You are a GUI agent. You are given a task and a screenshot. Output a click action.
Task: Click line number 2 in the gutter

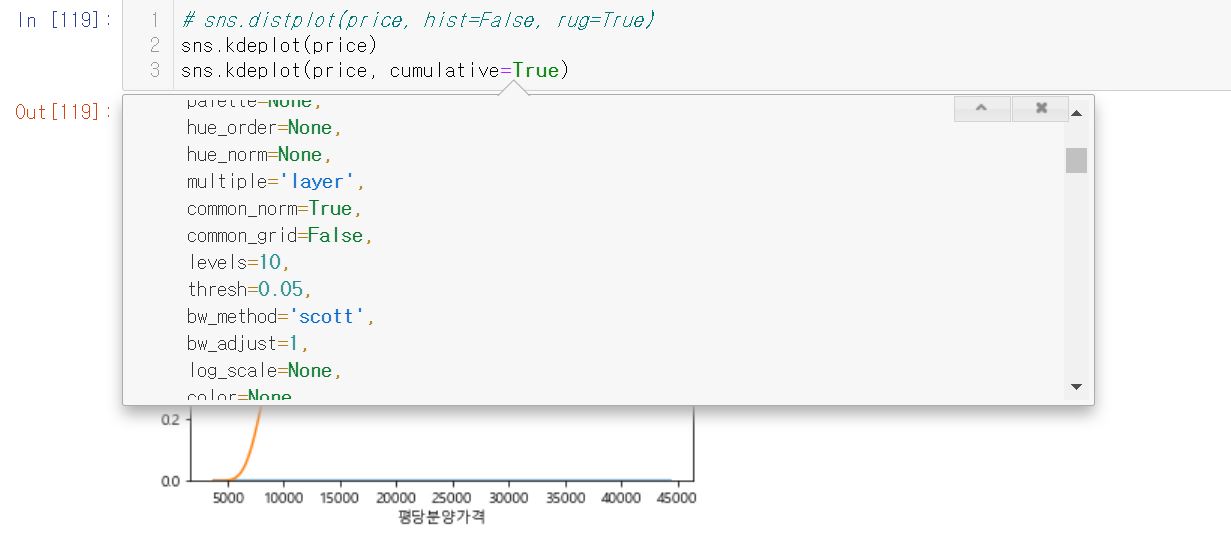click(155, 45)
